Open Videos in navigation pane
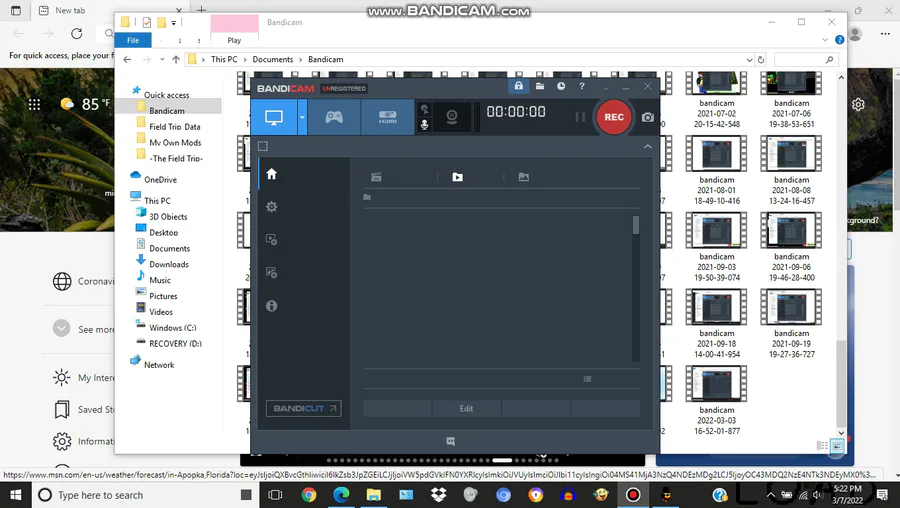 (x=161, y=312)
